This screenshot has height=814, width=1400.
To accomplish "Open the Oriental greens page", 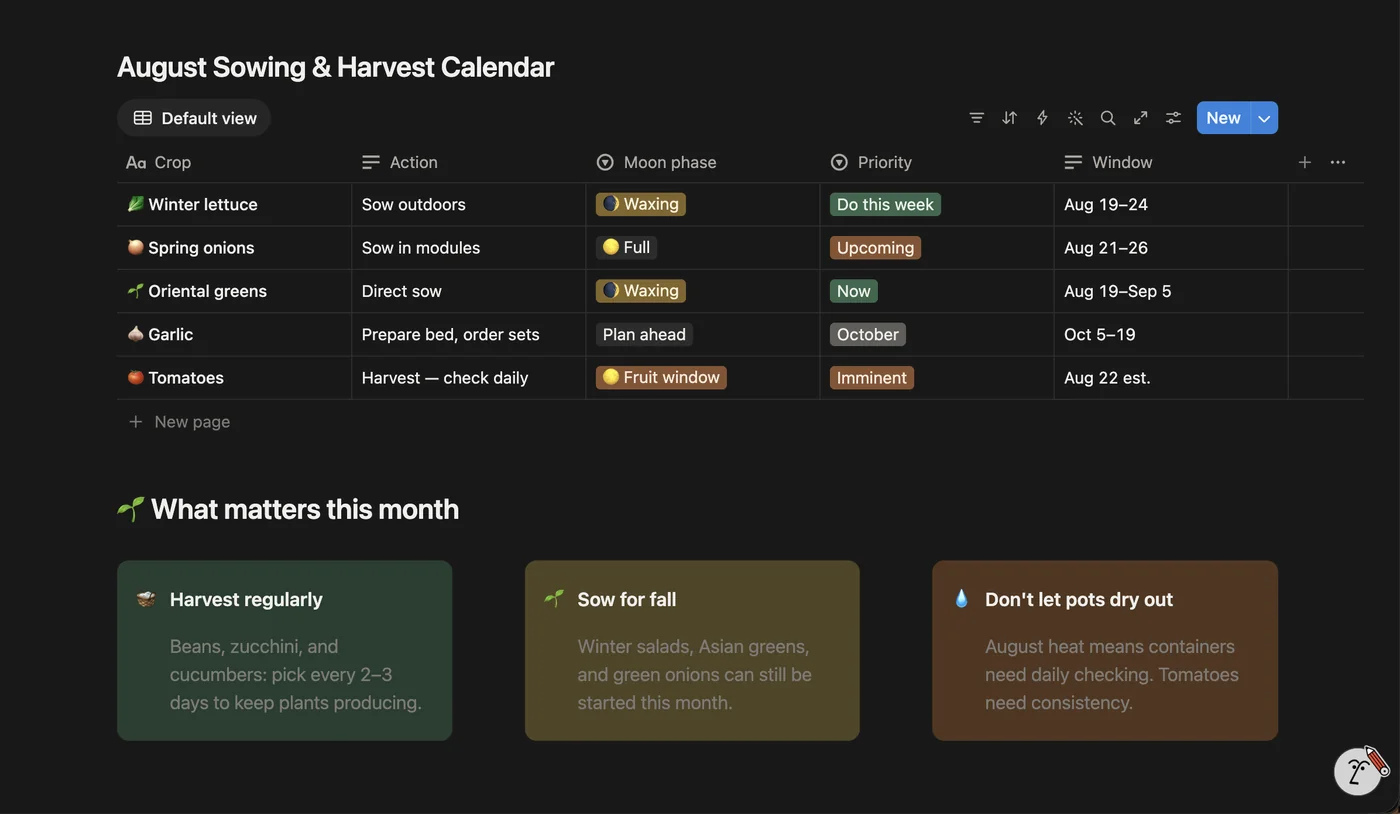I will pos(207,291).
